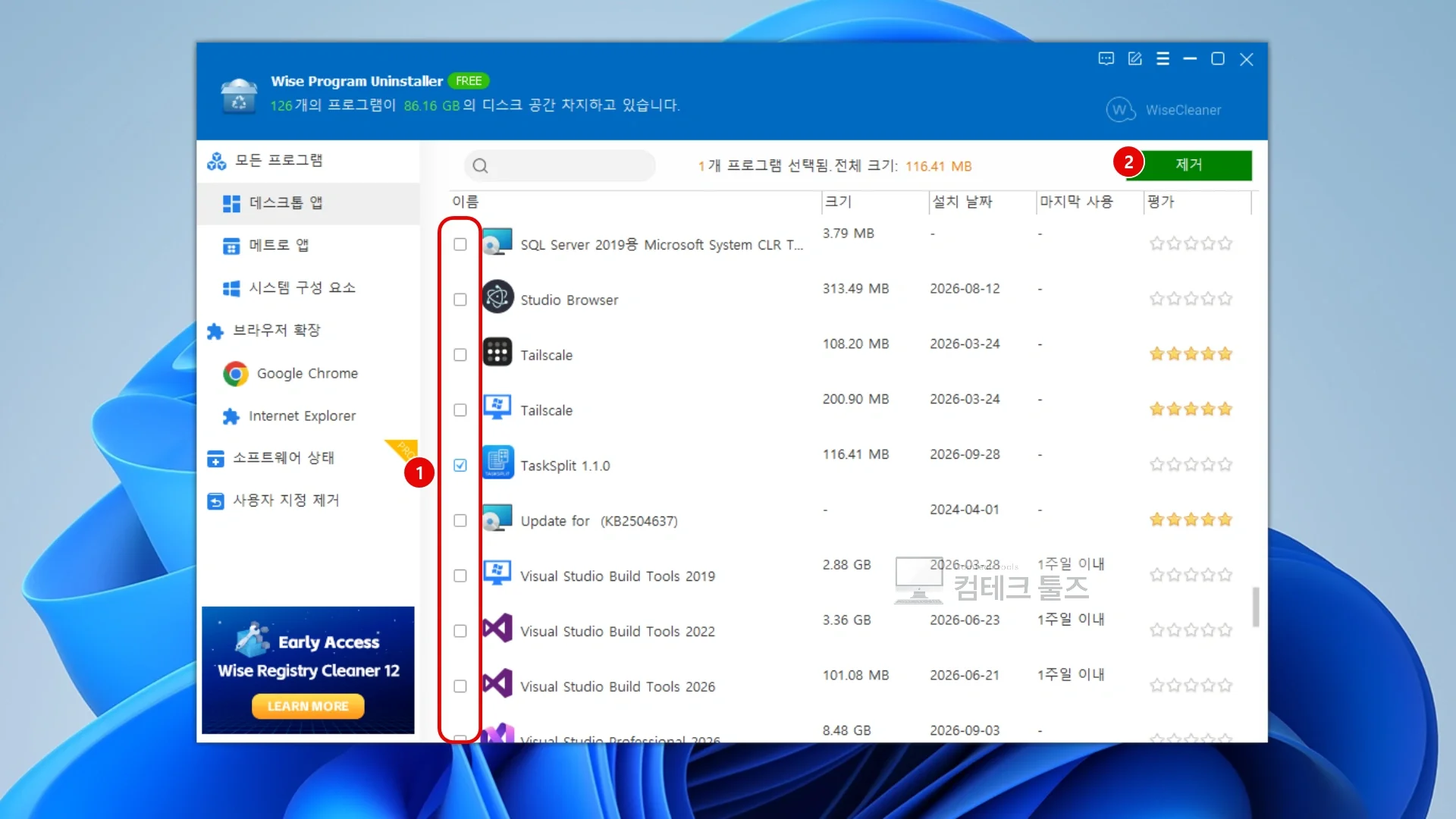1456x819 pixels.
Task: Open 시스템 구성 요소 section
Action: [x=289, y=288]
